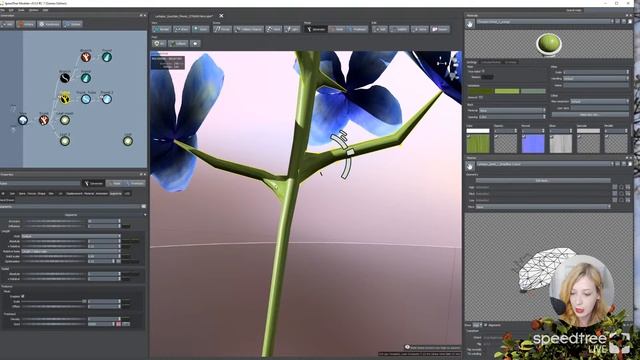640x360 pixels.
Task: Open the material name dropdown in Materials
Action: tap(544, 22)
